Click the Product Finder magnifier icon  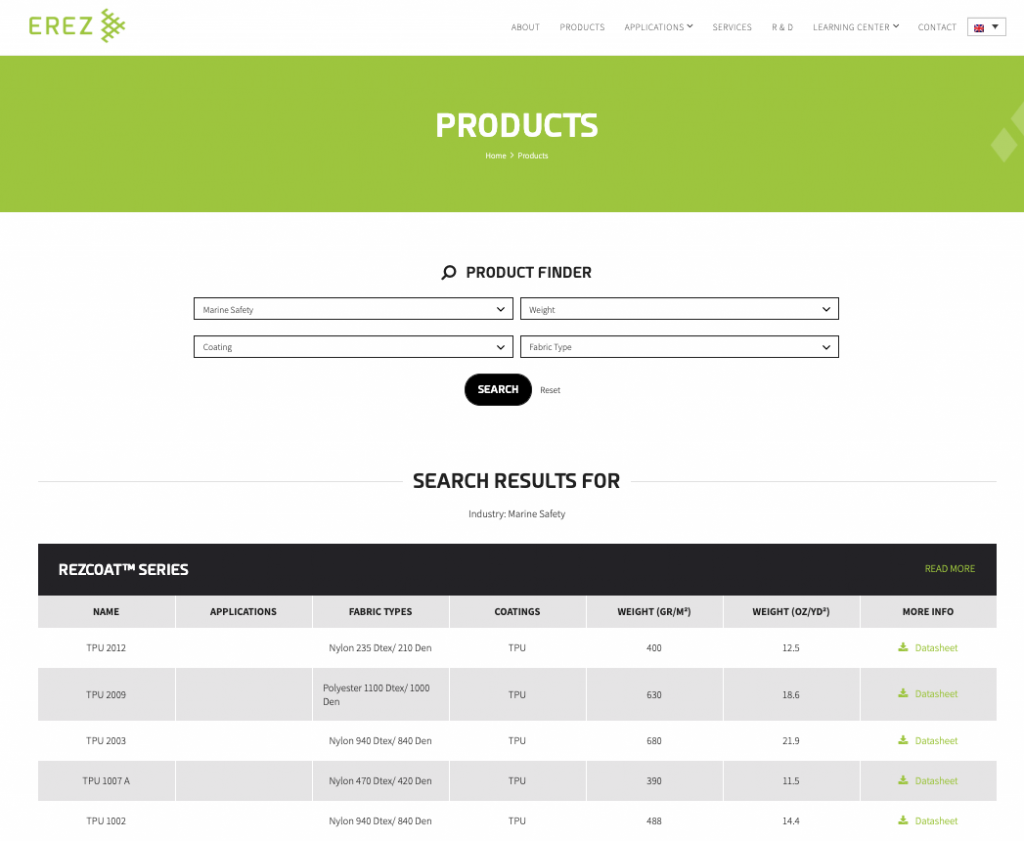tap(449, 272)
